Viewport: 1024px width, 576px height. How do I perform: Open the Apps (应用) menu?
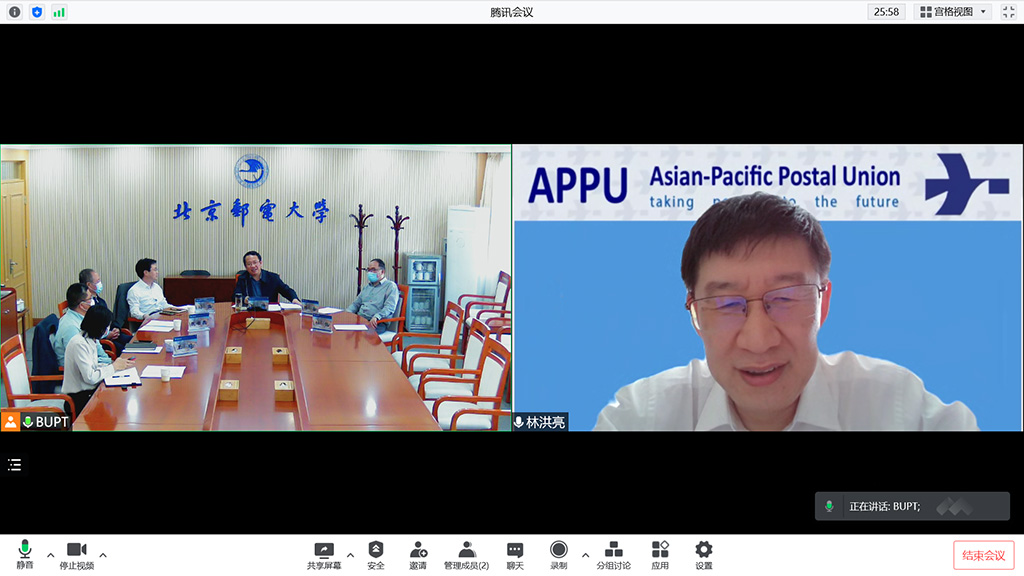pyautogui.click(x=660, y=555)
